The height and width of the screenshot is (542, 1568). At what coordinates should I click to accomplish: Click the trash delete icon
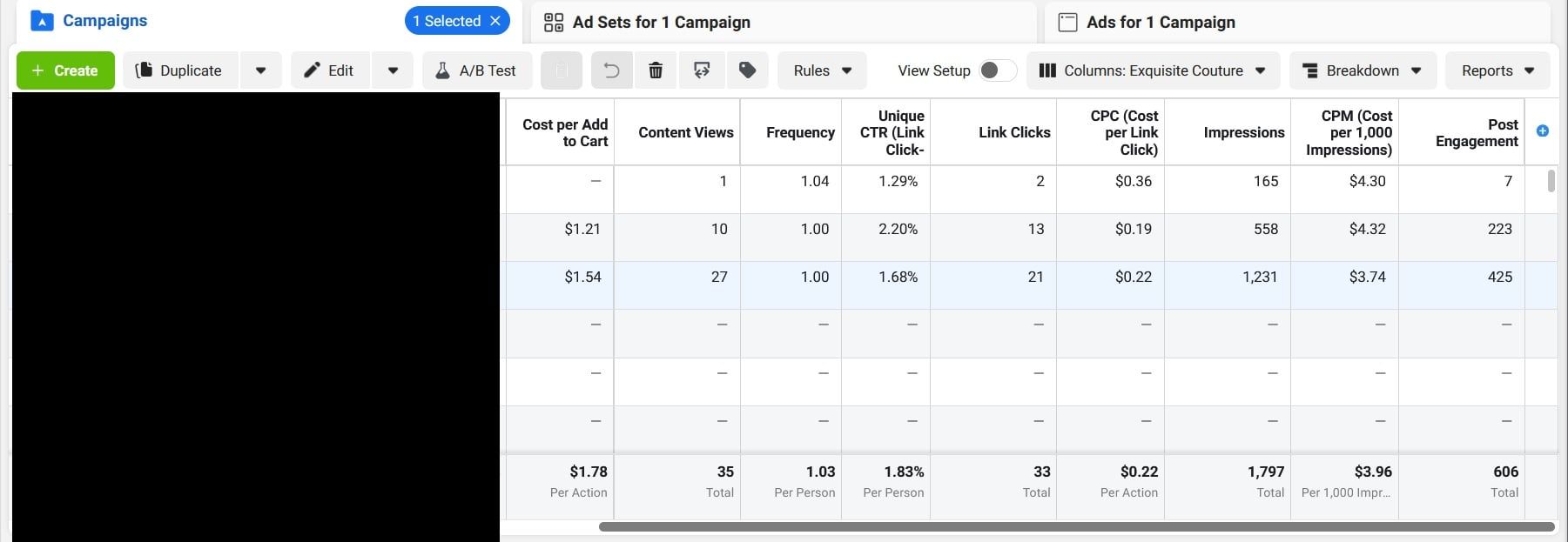656,70
